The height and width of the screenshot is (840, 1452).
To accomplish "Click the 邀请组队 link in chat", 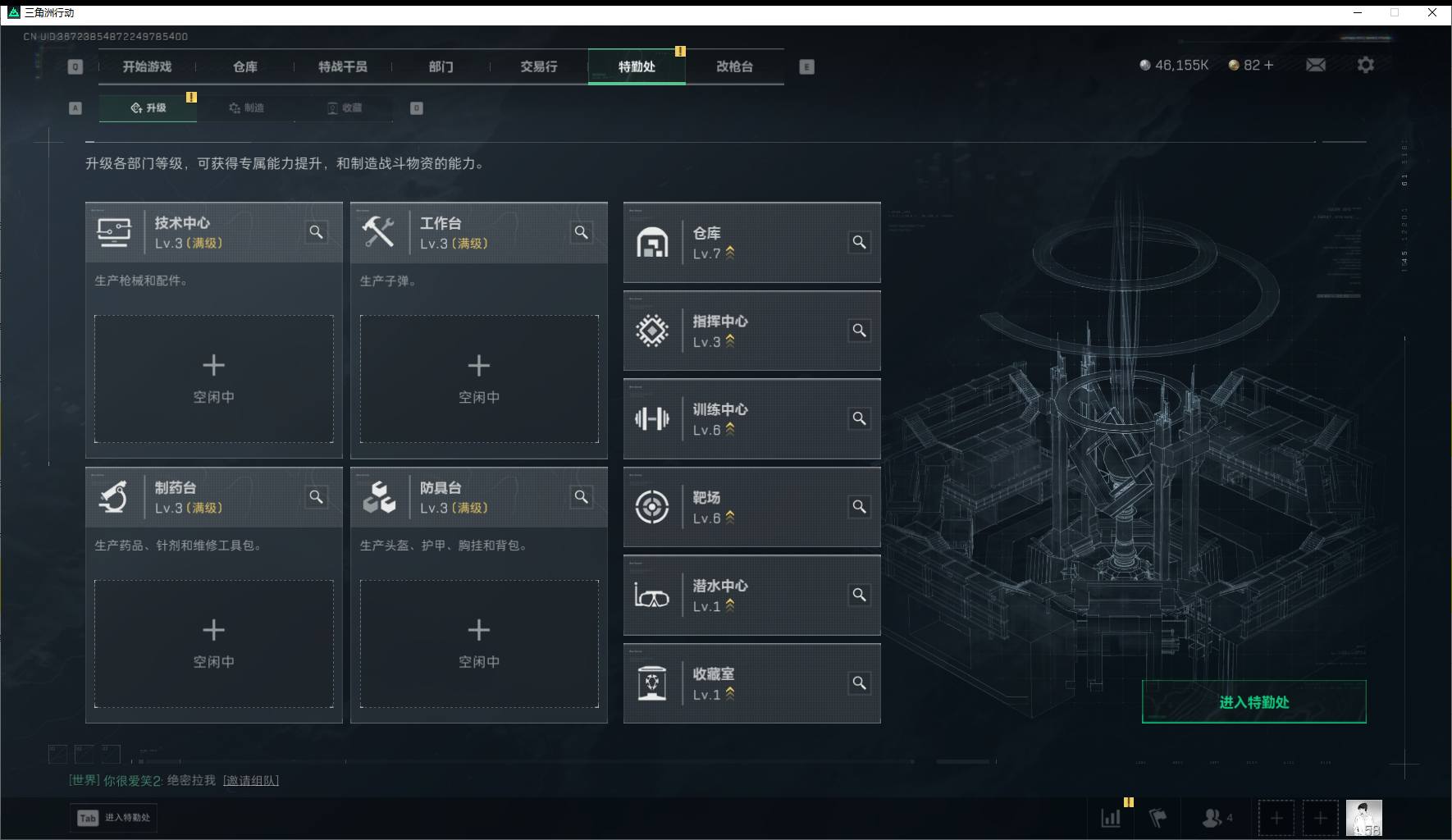I will click(x=251, y=779).
